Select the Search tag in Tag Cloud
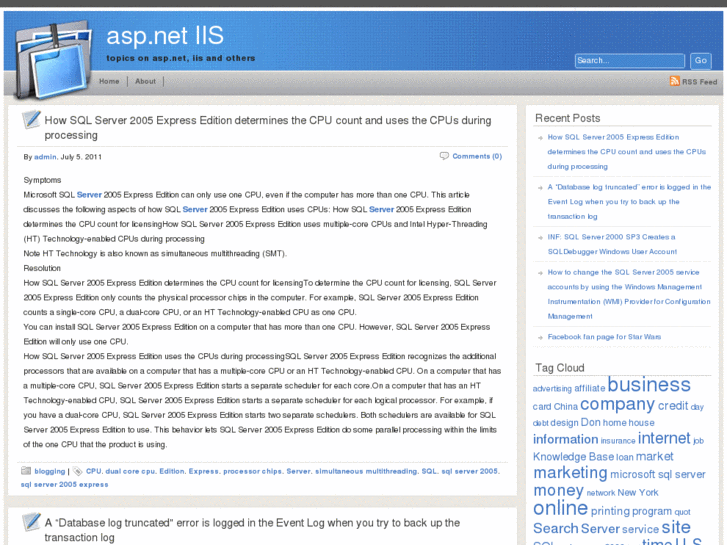Viewport: 727px width, 545px height. point(555,528)
